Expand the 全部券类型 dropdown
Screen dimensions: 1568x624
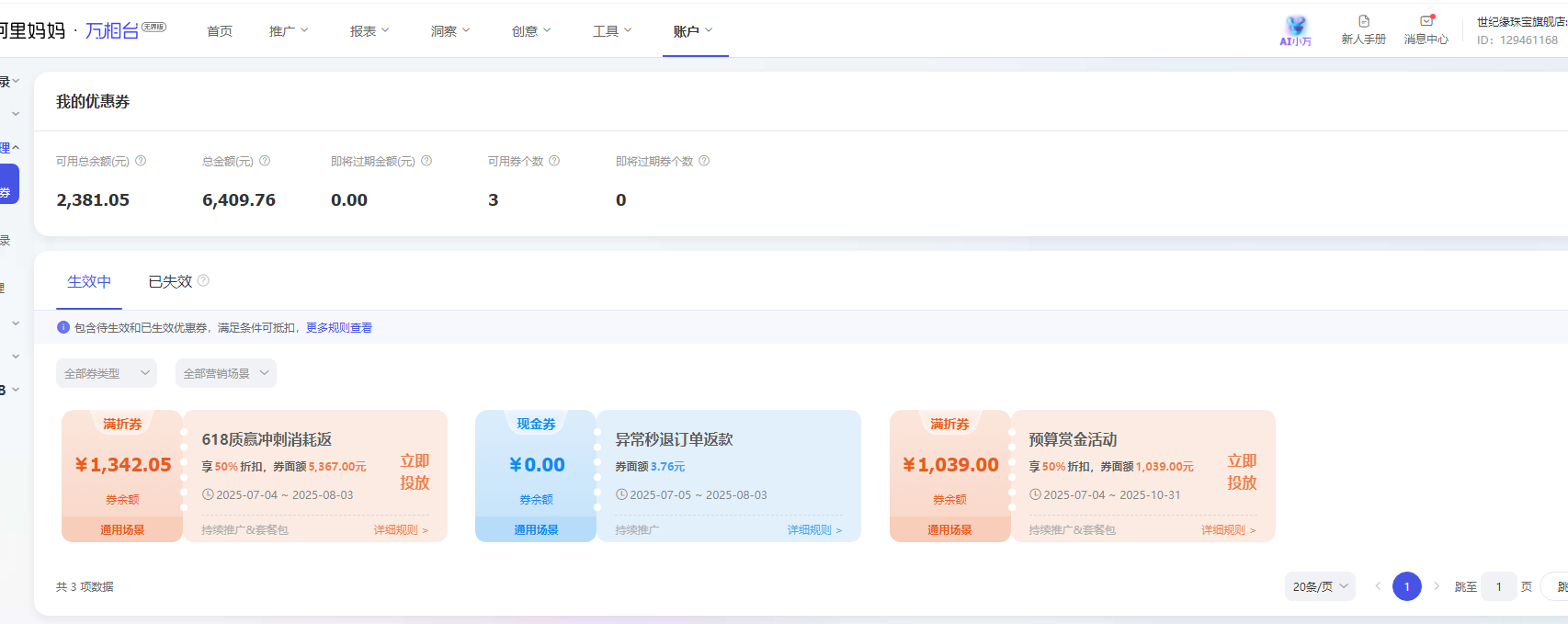point(106,373)
